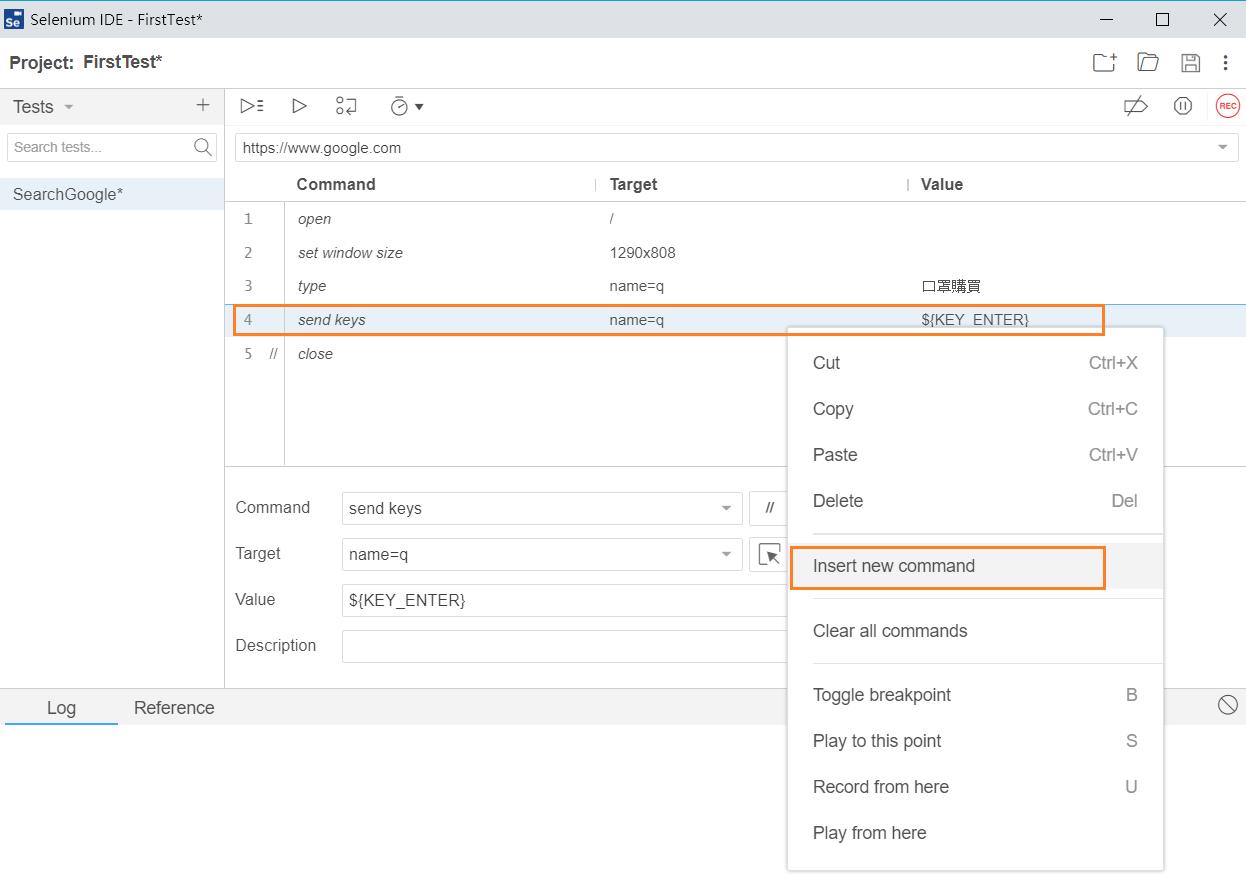The height and width of the screenshot is (884, 1246).
Task: Select Record from here
Action: pyautogui.click(x=975, y=787)
